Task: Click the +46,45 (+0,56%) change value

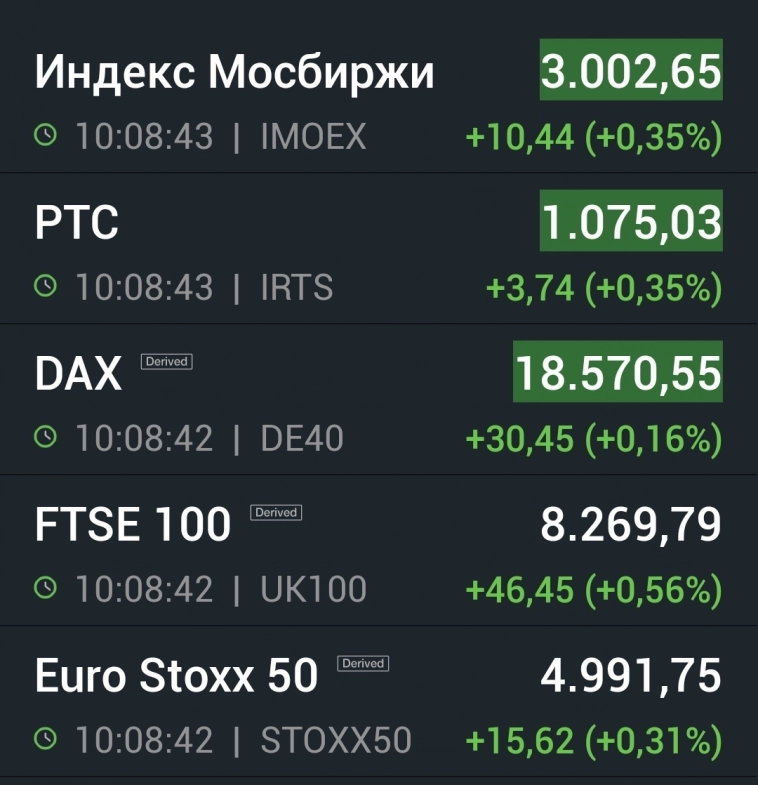Action: pos(594,590)
